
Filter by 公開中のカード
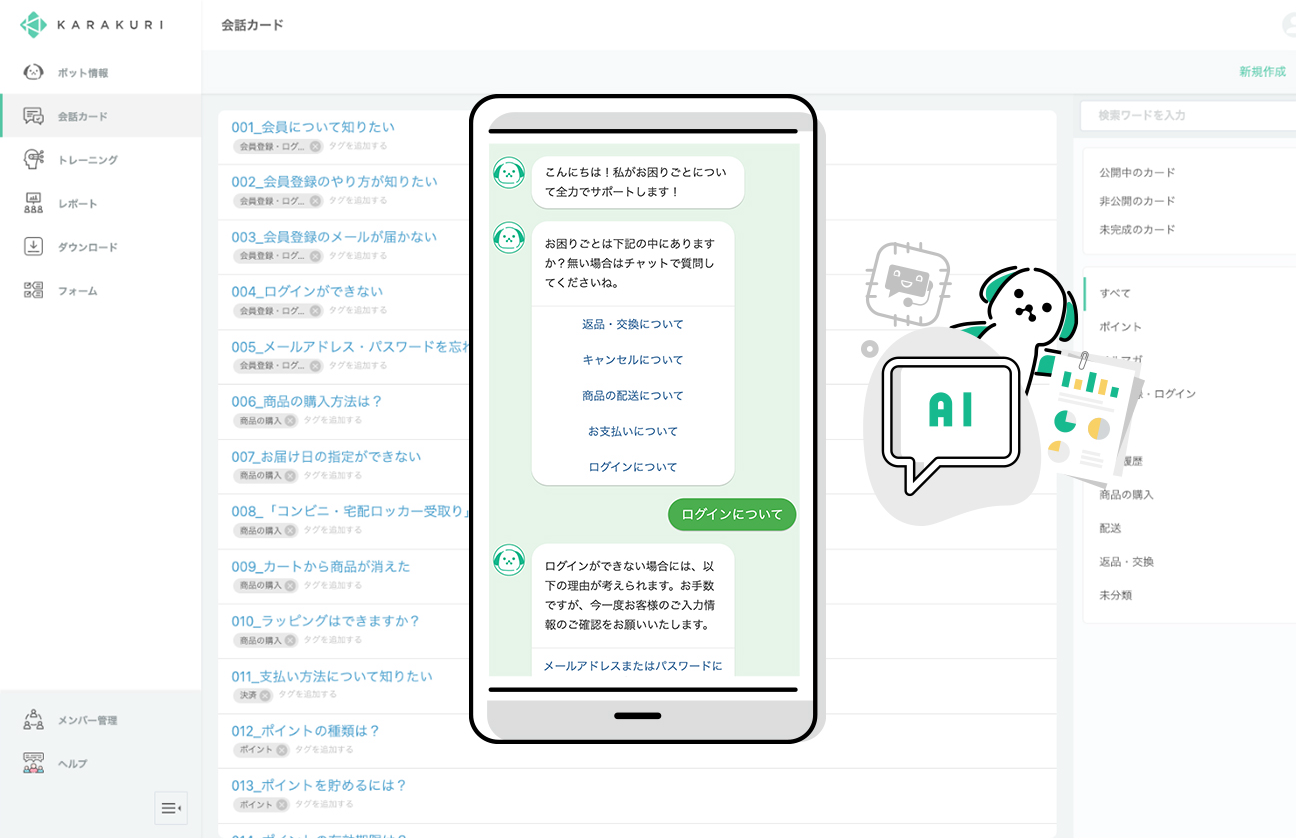tap(1137, 173)
